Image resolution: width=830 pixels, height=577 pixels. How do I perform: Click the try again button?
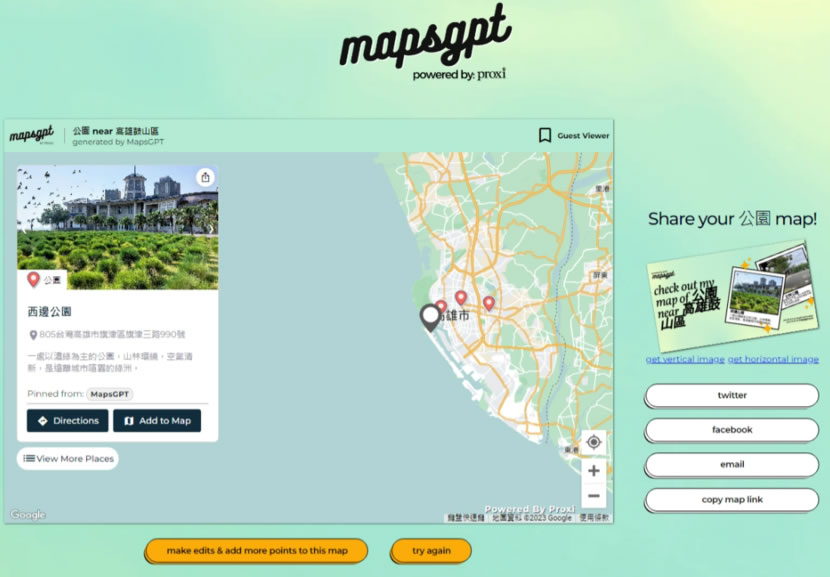pyautogui.click(x=431, y=551)
